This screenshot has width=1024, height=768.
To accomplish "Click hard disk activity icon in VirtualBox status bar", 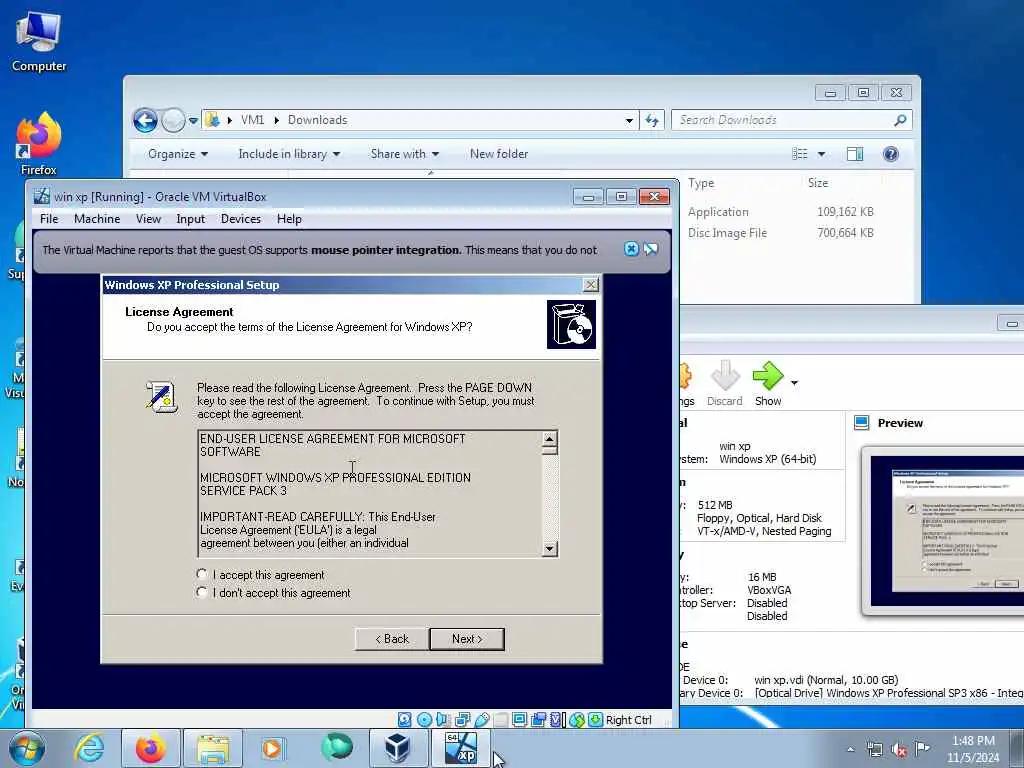I will [405, 720].
